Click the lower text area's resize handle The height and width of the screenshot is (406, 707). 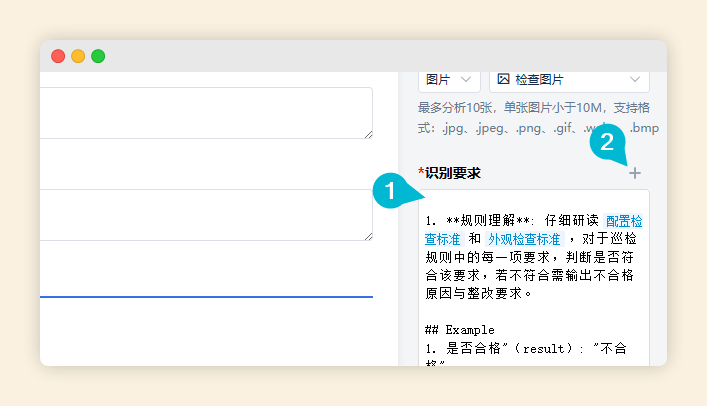pos(368,236)
